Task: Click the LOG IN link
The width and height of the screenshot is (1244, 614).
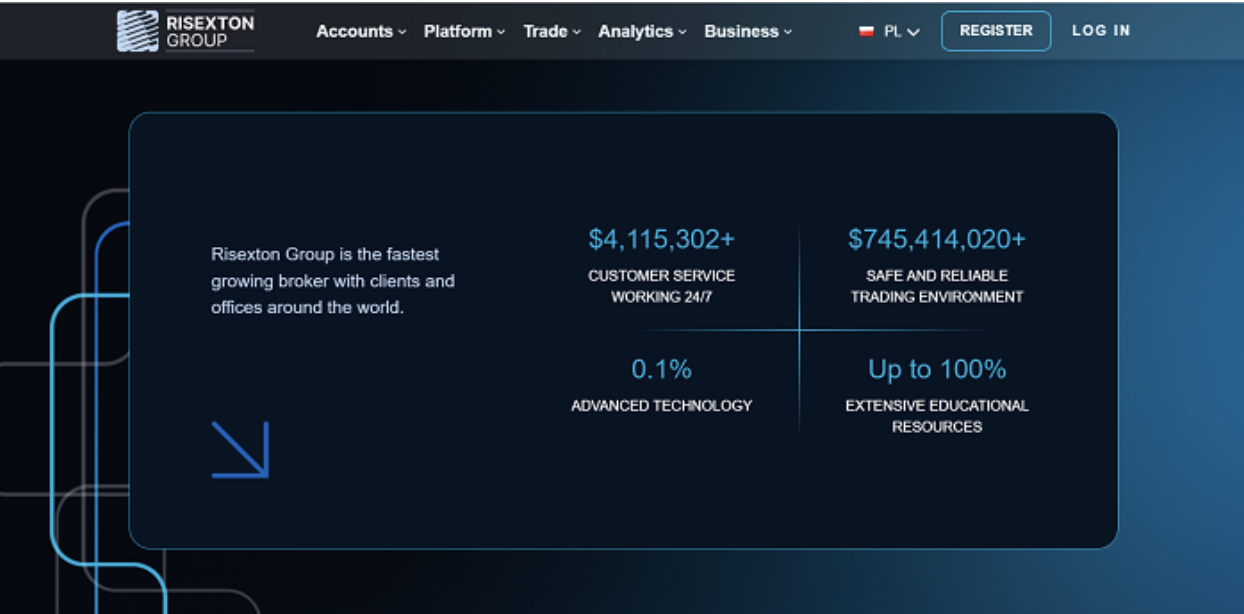Action: 1101,31
